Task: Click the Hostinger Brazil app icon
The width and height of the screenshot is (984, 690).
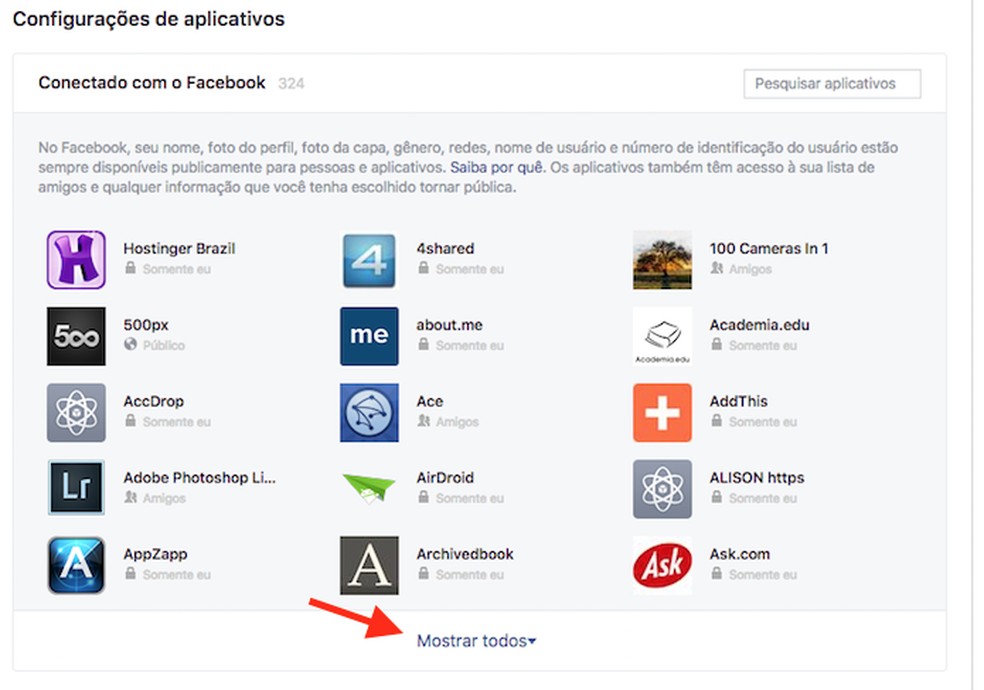Action: click(x=76, y=262)
